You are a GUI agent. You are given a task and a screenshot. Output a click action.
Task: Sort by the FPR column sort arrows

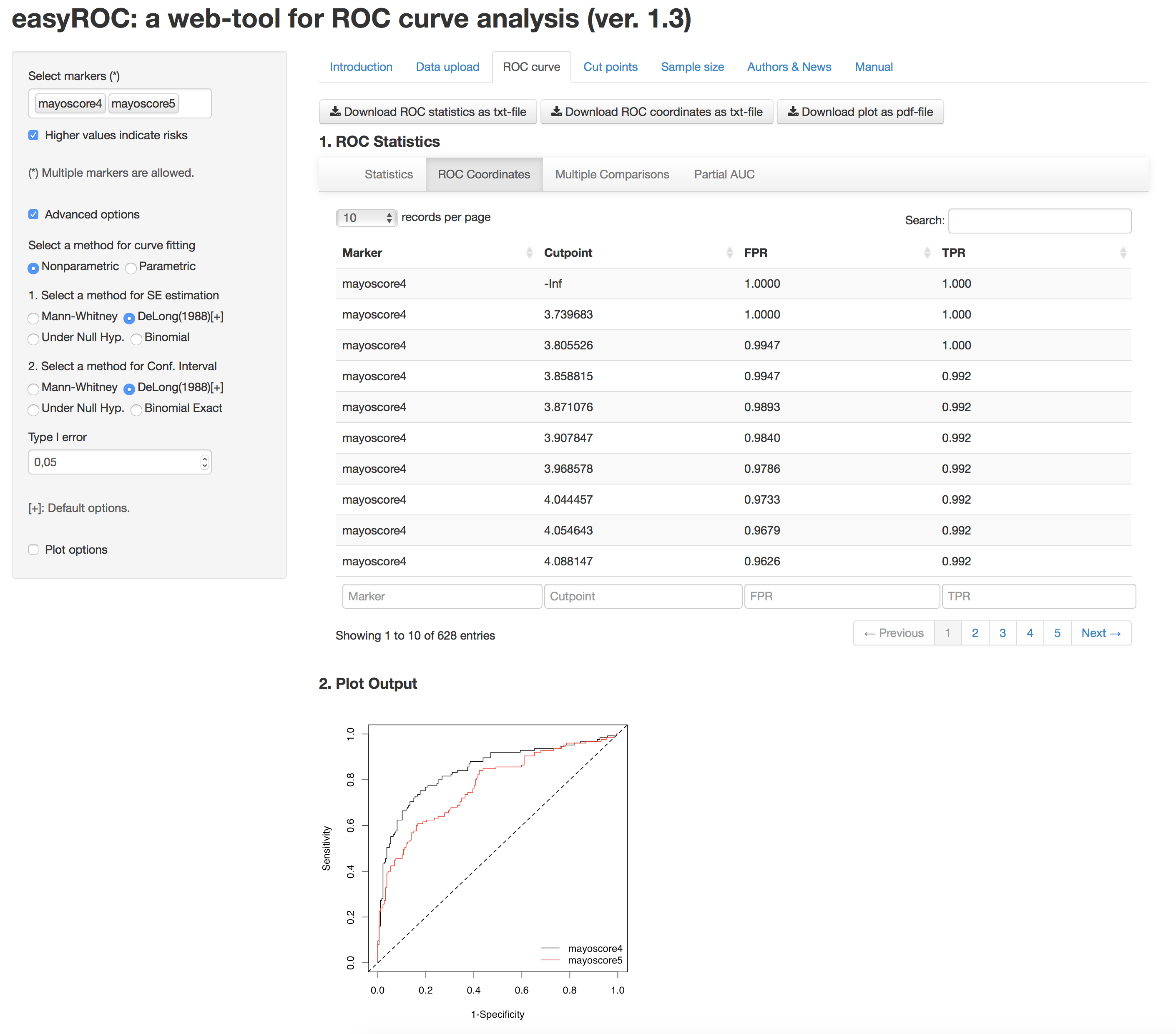[x=927, y=253]
